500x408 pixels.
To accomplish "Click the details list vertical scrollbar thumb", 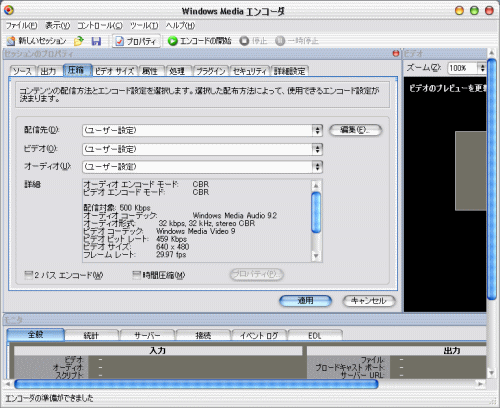I will pos(316,213).
